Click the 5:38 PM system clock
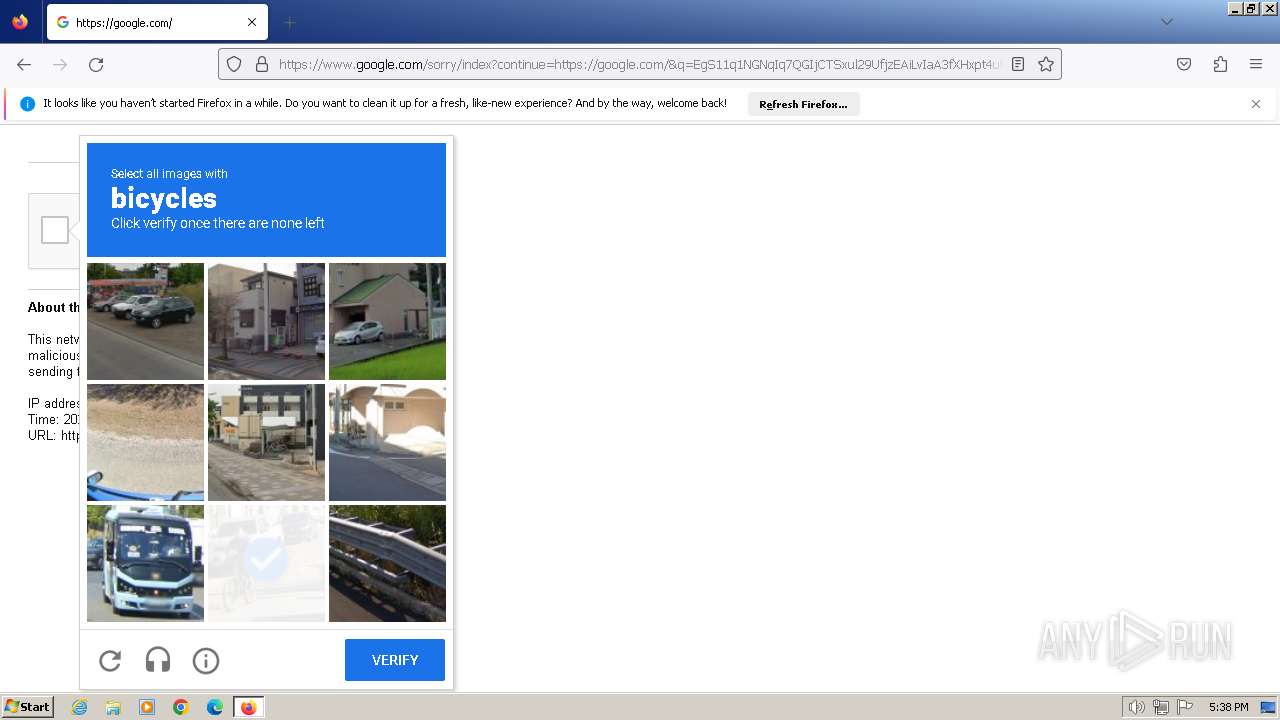Viewport: 1280px width, 720px height. click(x=1228, y=707)
